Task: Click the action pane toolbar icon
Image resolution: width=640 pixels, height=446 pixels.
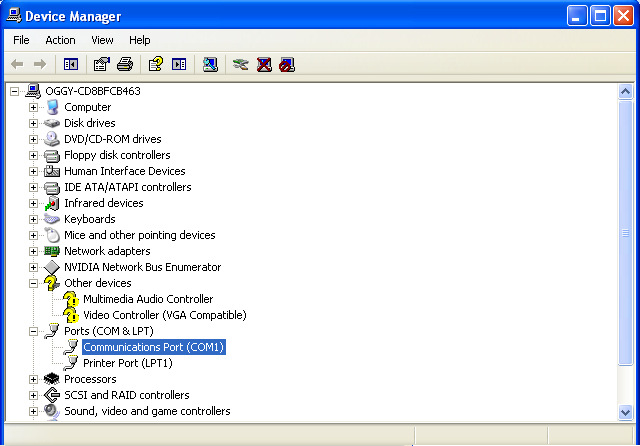Action: pos(179,64)
